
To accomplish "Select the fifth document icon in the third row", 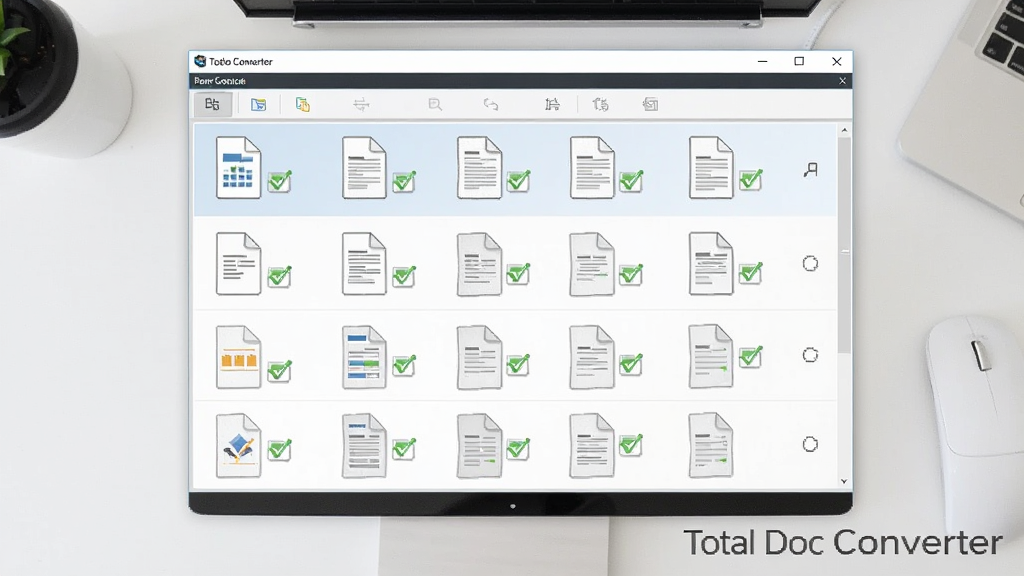I will pos(711,356).
